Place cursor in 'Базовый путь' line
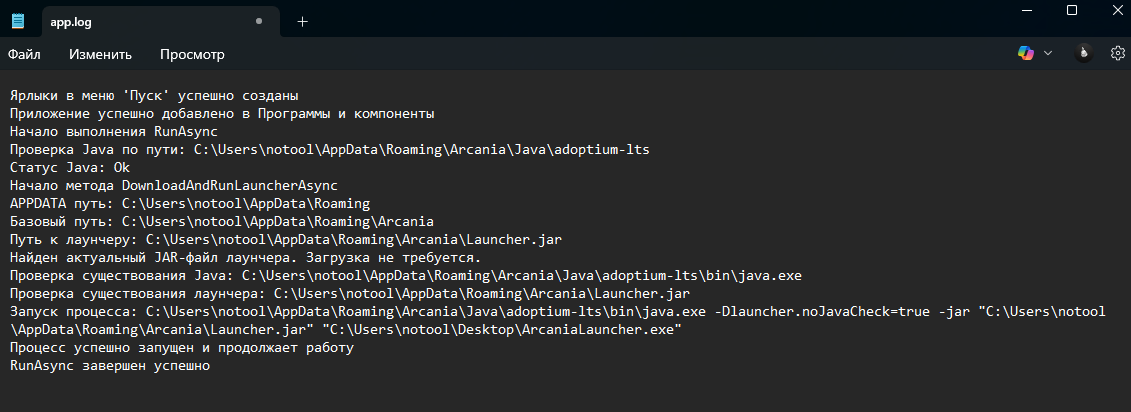The height and width of the screenshot is (412, 1131). click(x=222, y=222)
